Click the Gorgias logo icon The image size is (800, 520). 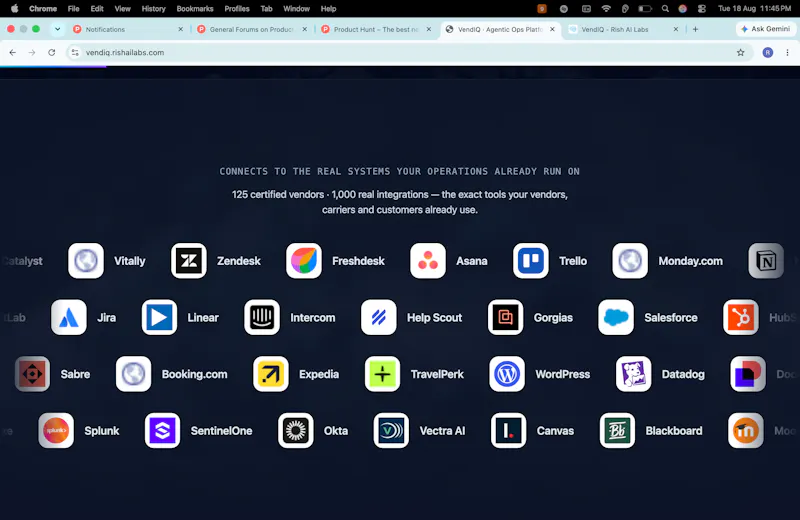click(506, 317)
